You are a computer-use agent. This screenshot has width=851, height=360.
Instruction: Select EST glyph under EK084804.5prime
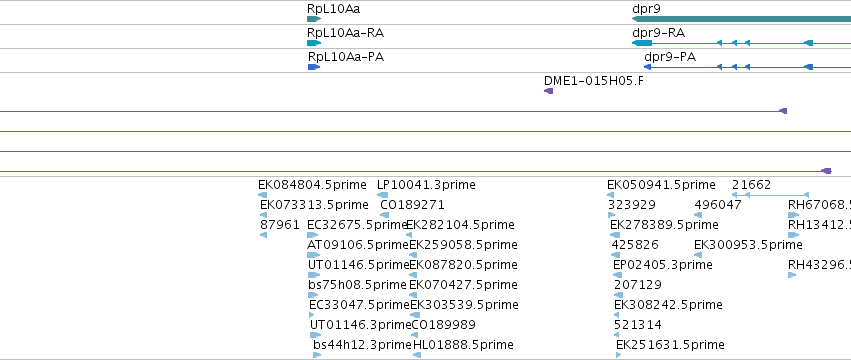pyautogui.click(x=263, y=195)
